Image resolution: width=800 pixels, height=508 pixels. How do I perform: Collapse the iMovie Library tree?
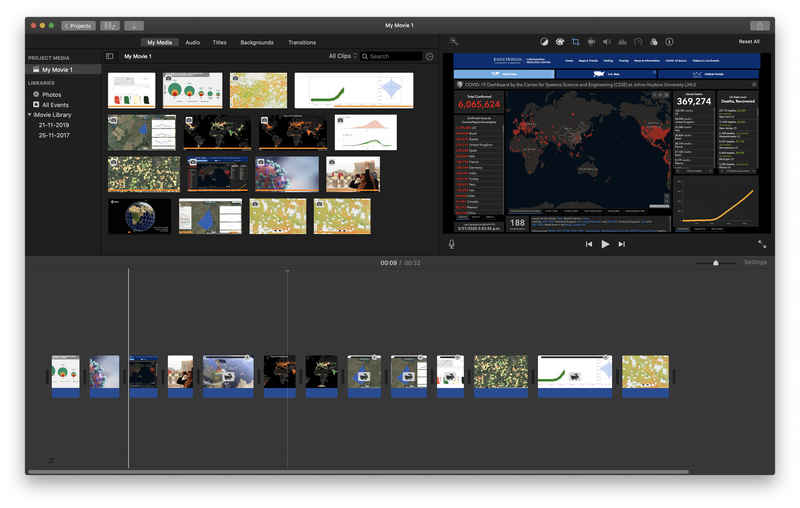click(30, 115)
